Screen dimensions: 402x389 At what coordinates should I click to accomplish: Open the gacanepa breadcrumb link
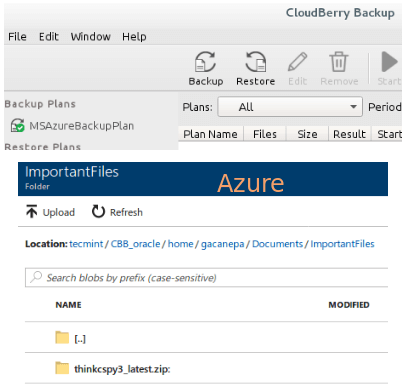click(222, 244)
